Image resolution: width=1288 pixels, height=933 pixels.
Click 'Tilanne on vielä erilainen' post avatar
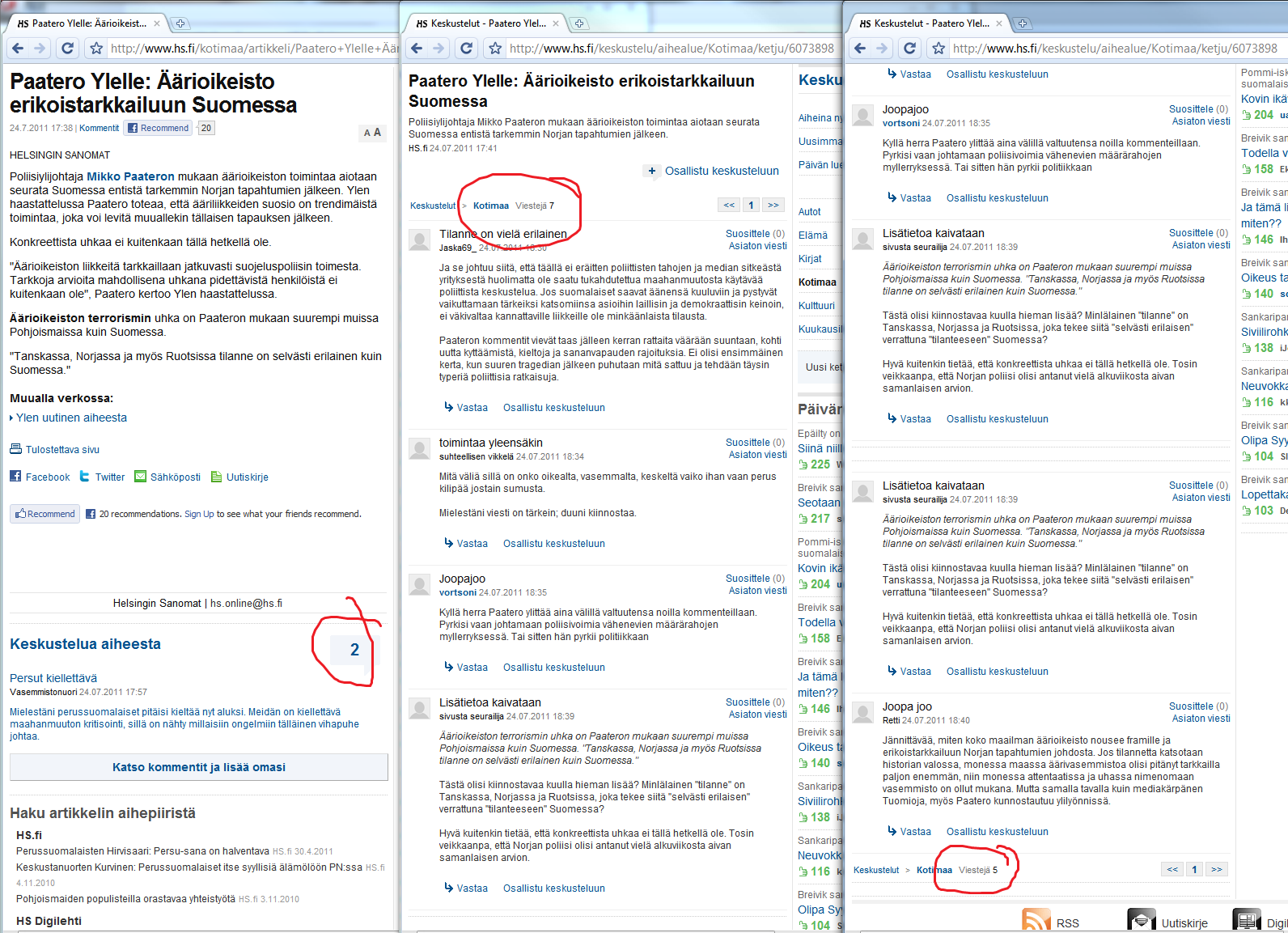tap(419, 240)
